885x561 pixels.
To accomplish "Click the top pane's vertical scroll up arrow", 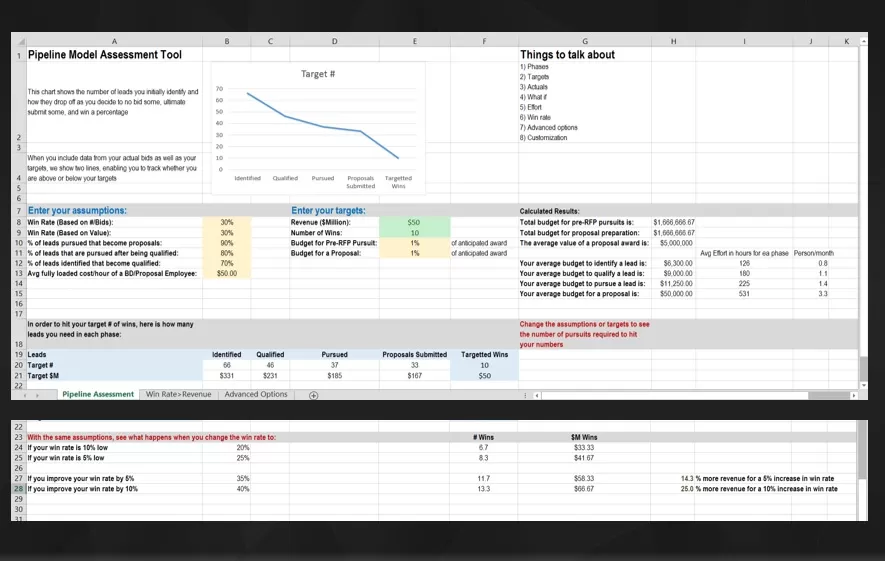I will point(861,41).
